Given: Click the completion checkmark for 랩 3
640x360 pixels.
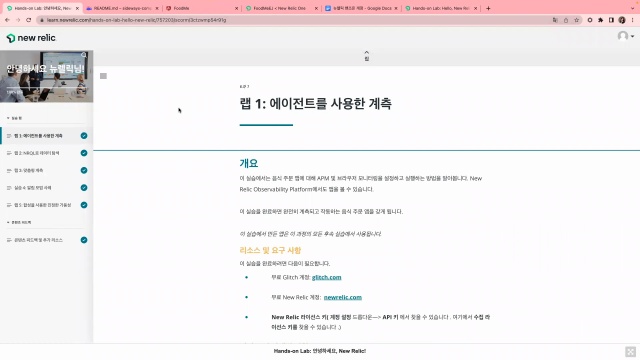Looking at the screenshot, I should (84, 170).
